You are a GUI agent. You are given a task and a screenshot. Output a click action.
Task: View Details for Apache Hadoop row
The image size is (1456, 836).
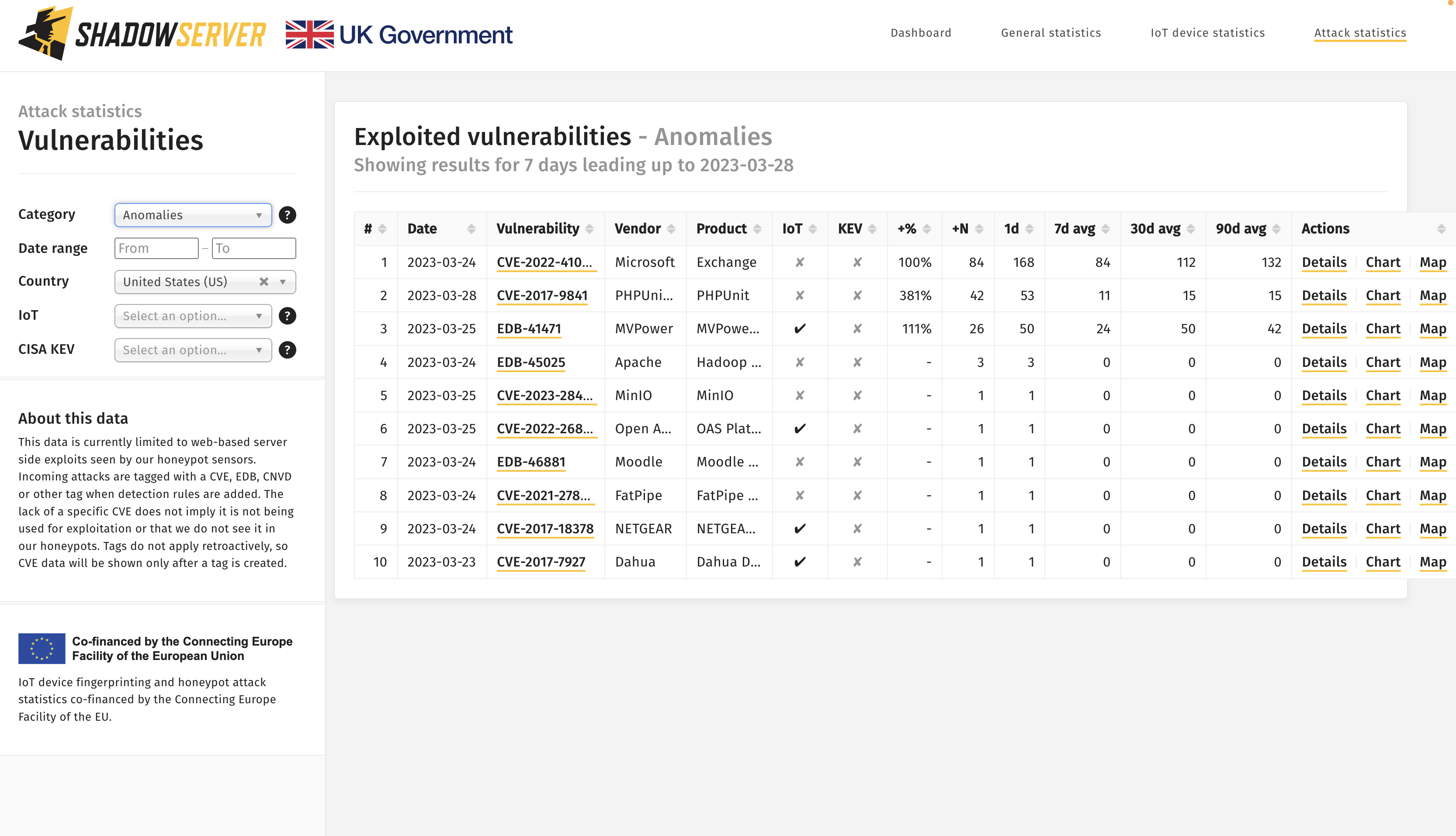pyautogui.click(x=1324, y=362)
